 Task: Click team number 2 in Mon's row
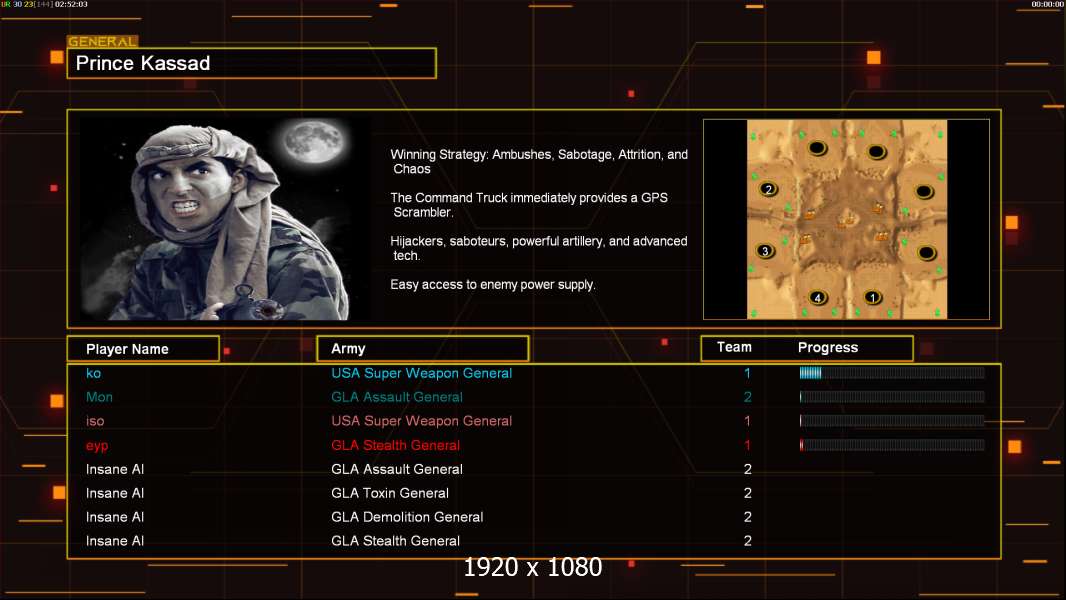[x=748, y=397]
